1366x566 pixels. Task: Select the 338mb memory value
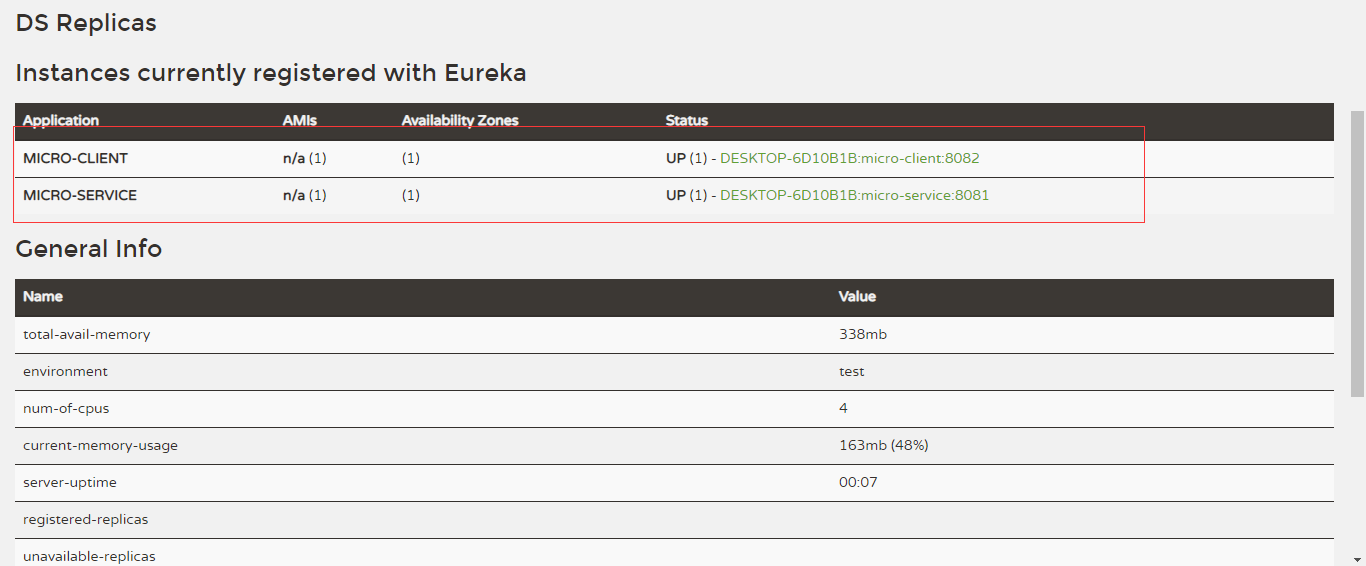pos(863,334)
